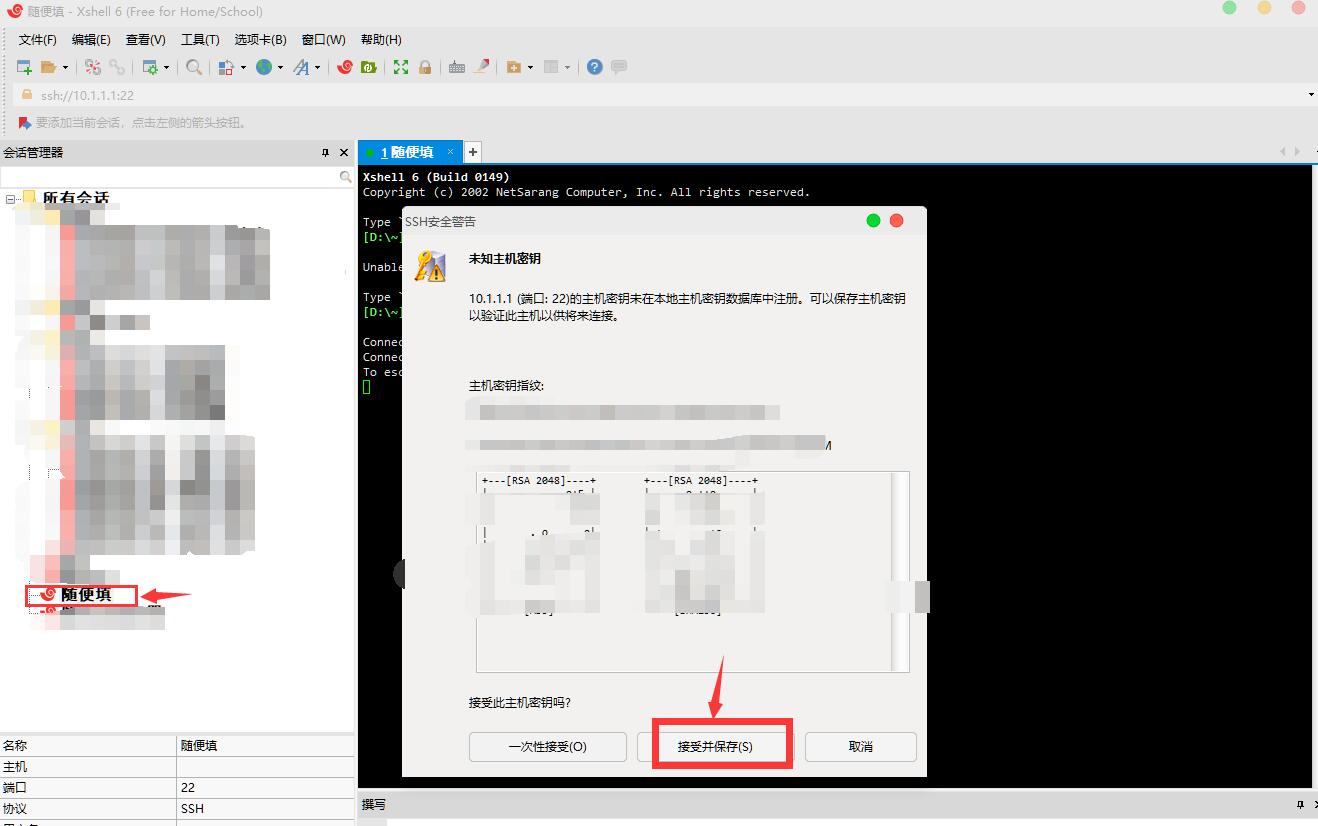Click the file transfer icon
Image resolution: width=1318 pixels, height=826 pixels.
click(227, 67)
